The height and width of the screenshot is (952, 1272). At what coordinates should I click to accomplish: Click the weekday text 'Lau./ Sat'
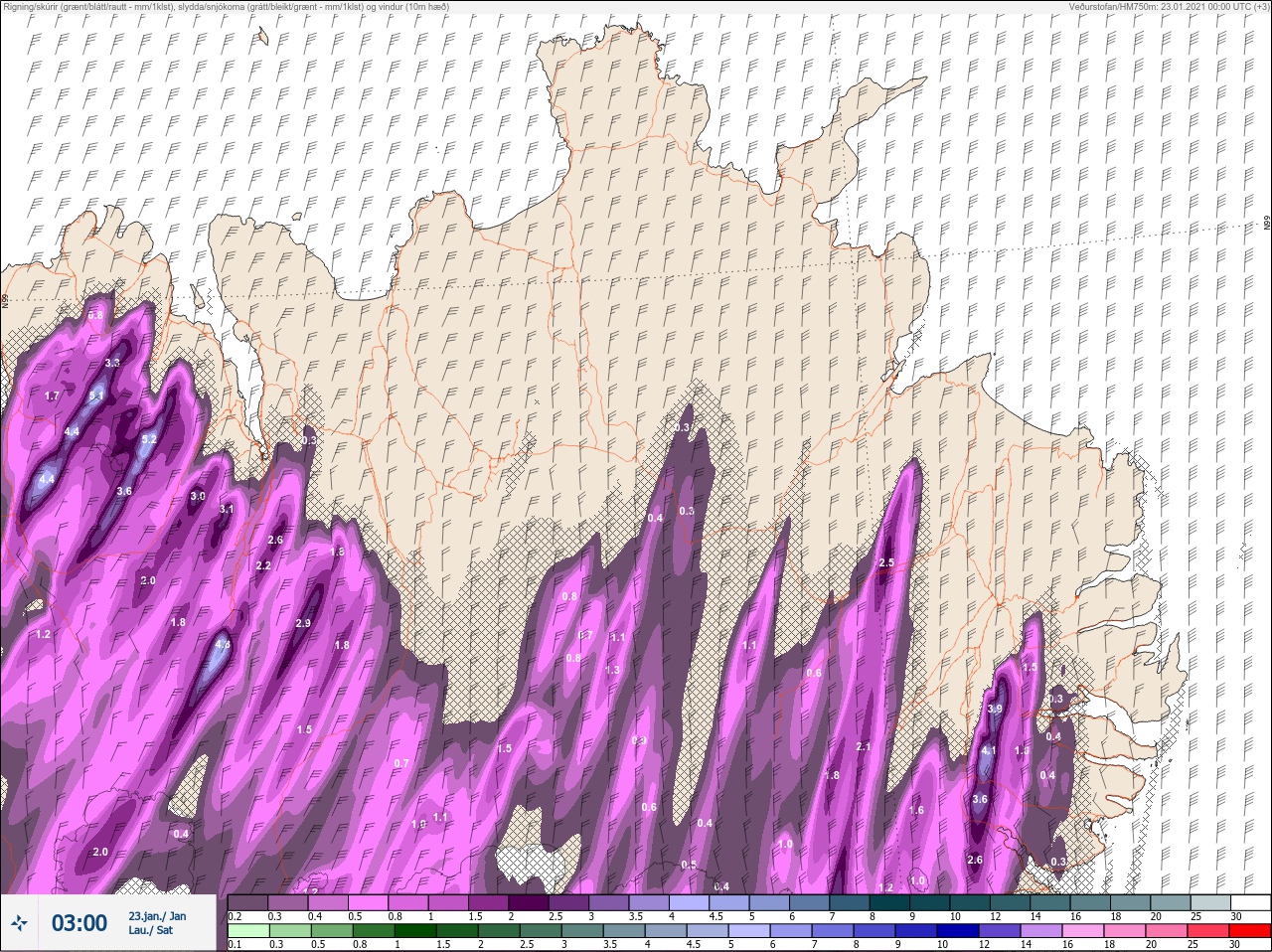(150, 931)
